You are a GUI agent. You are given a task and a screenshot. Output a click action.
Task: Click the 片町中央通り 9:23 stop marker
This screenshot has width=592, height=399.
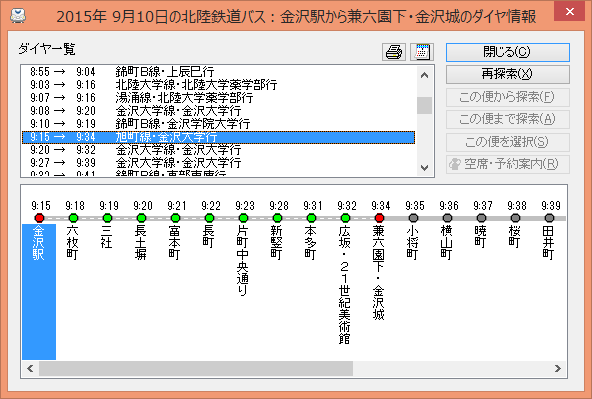[244, 218]
